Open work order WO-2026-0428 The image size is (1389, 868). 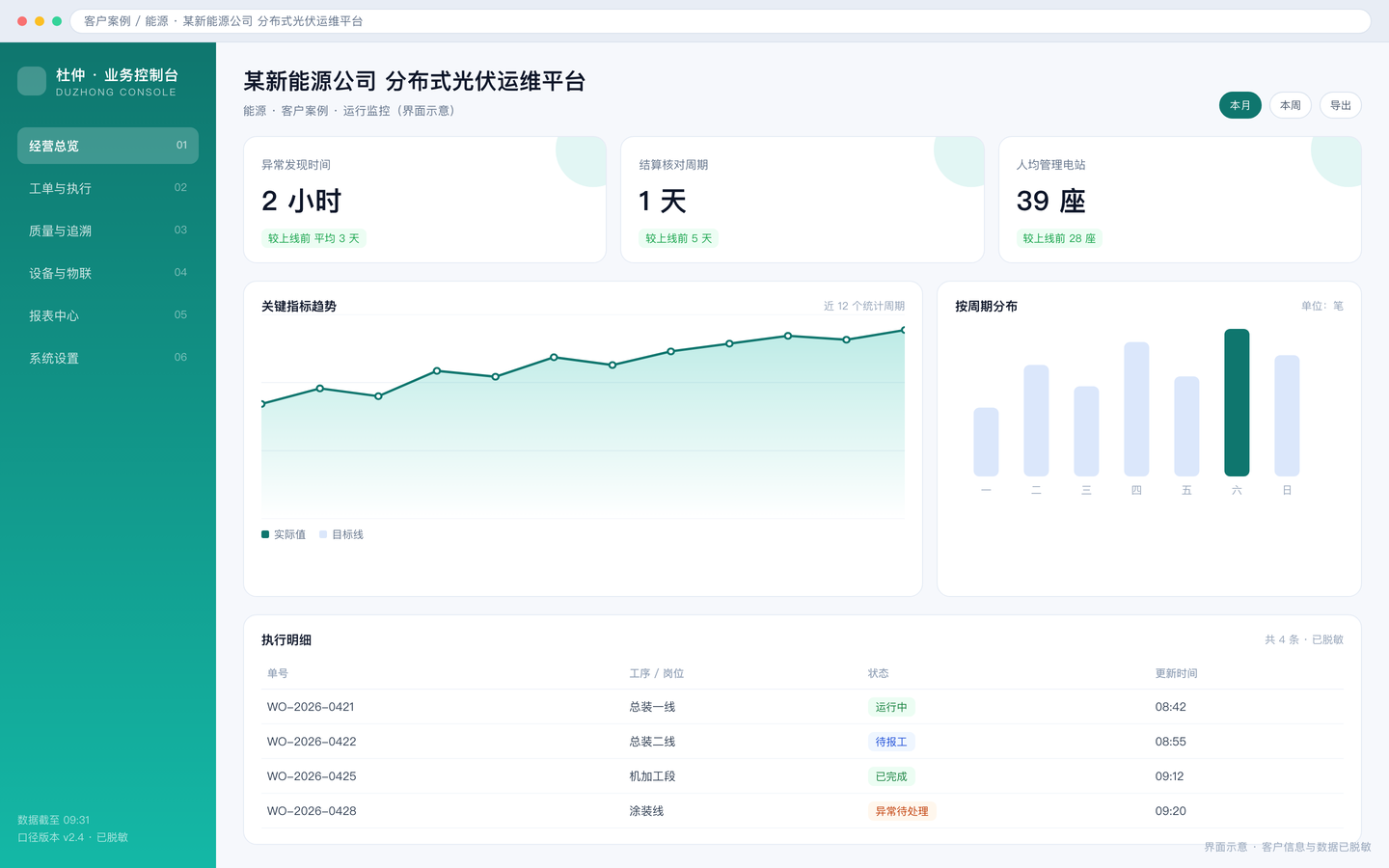pos(312,811)
